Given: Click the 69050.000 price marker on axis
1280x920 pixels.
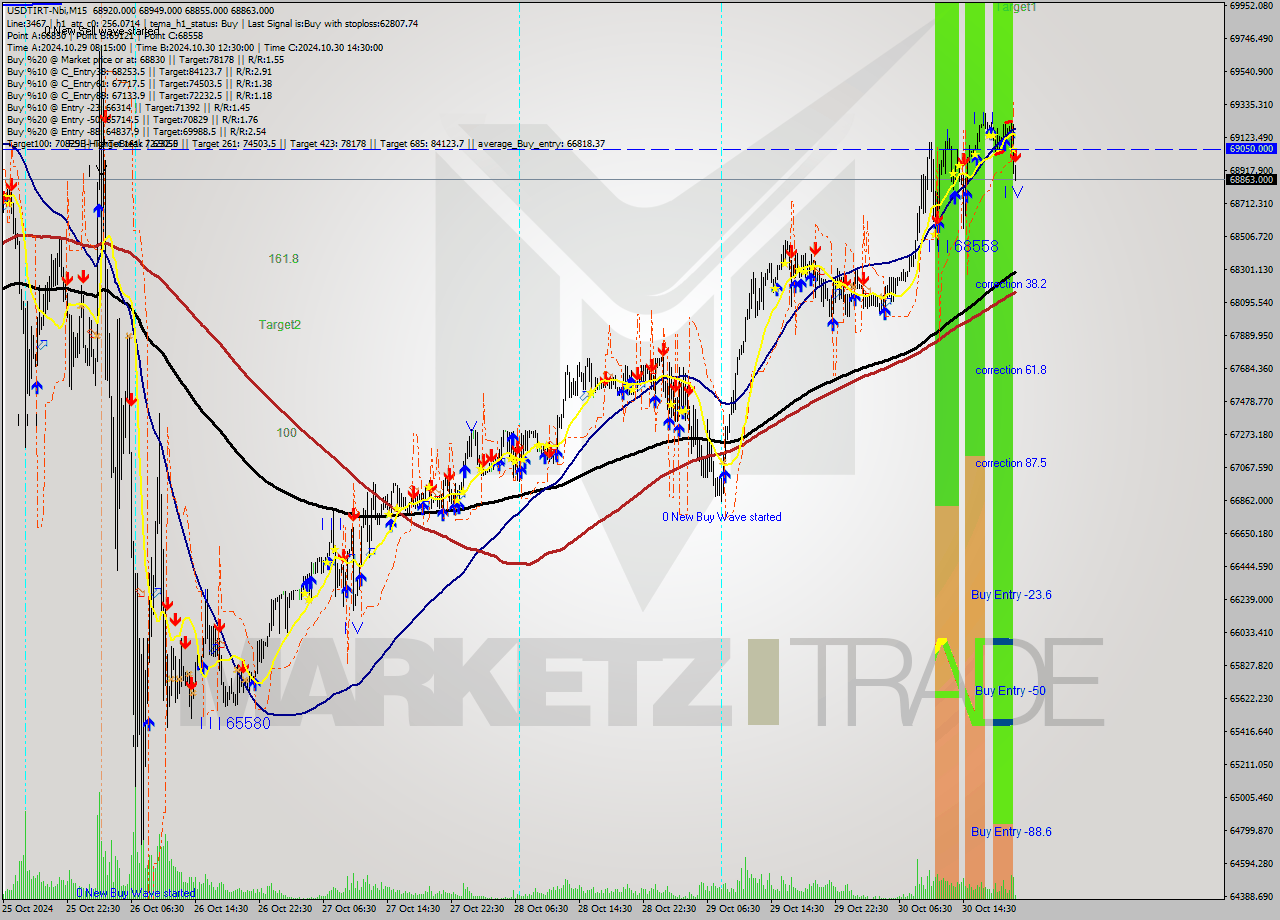Looking at the screenshot, I should tap(1250, 148).
